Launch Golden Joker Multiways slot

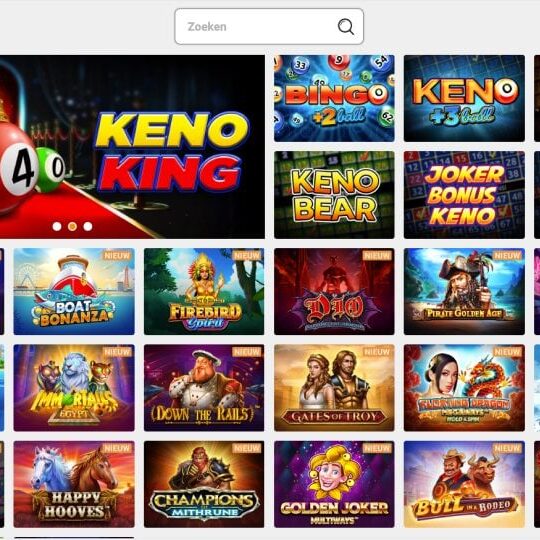click(334, 484)
